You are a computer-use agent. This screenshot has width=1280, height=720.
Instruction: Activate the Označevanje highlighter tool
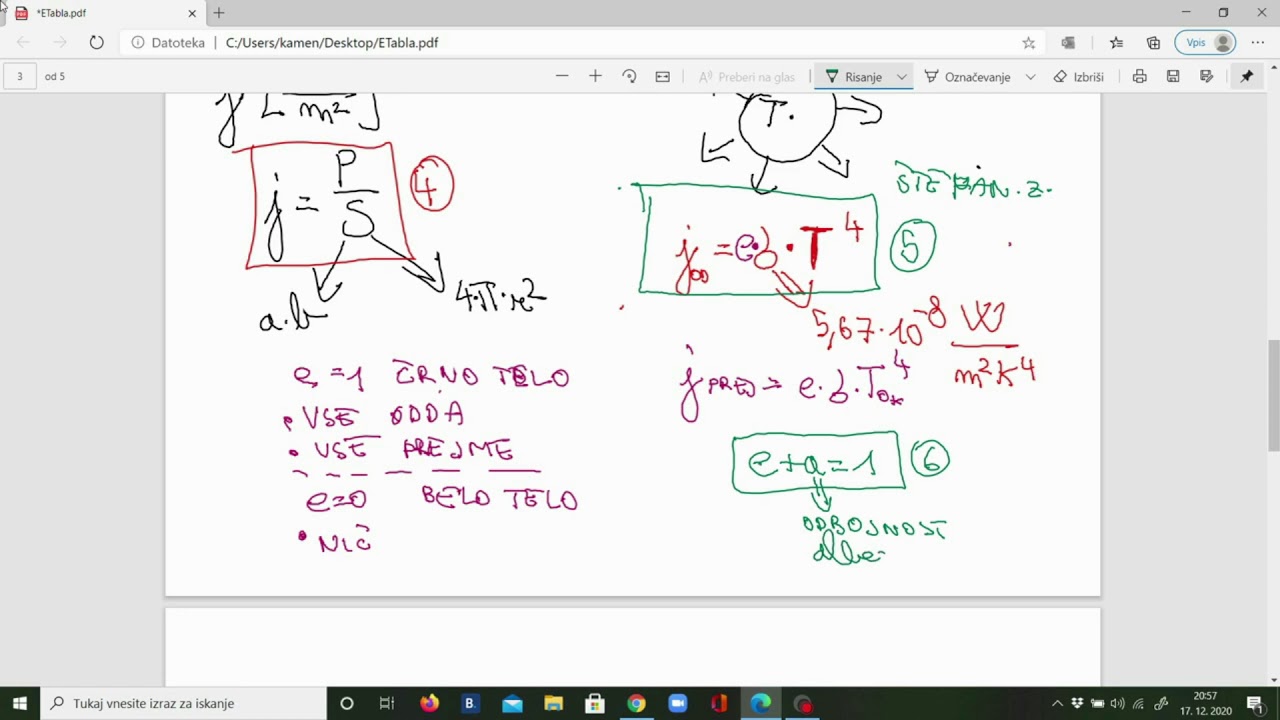[967, 77]
